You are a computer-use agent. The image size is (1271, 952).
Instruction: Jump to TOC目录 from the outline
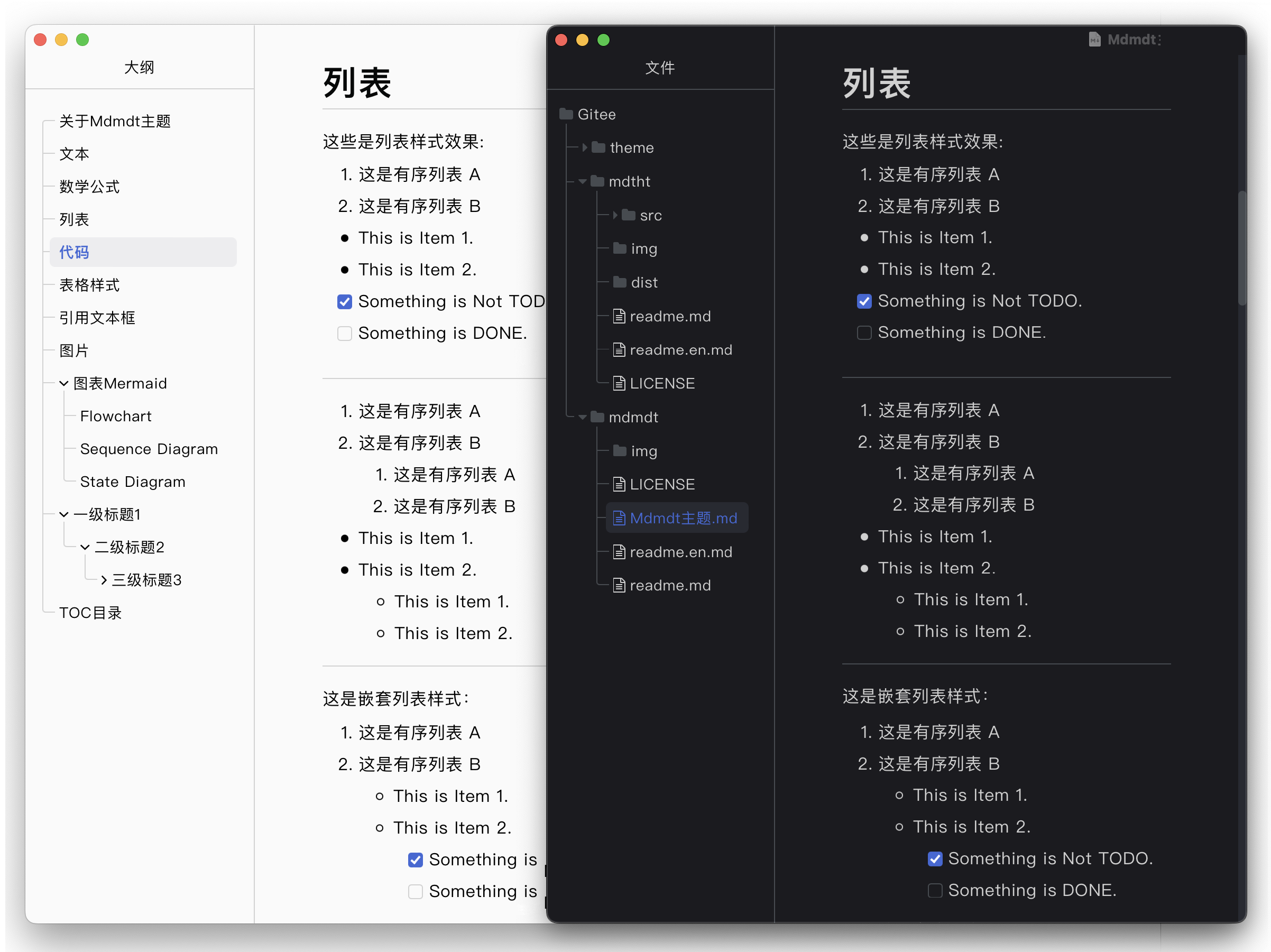pos(90,613)
